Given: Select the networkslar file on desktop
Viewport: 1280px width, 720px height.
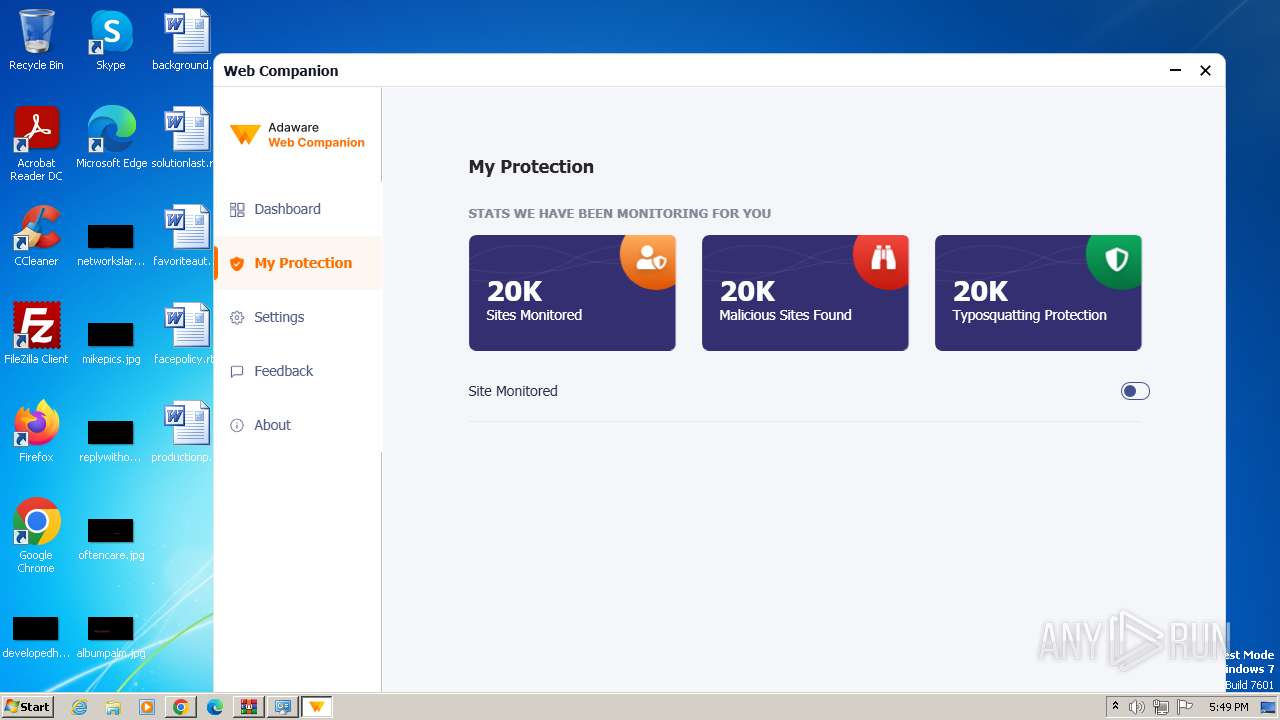Looking at the screenshot, I should coord(111,245).
